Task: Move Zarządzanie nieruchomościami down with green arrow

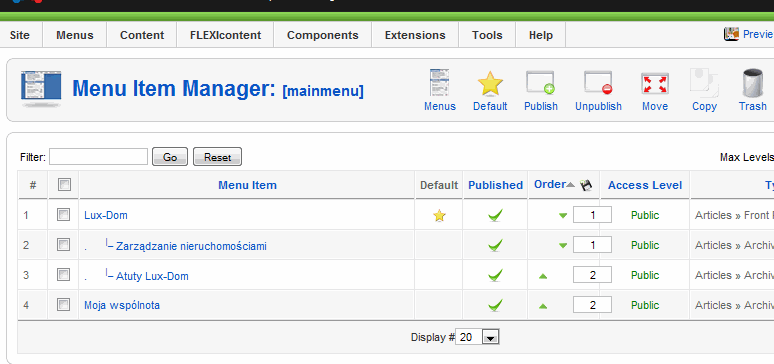Action: [563, 245]
